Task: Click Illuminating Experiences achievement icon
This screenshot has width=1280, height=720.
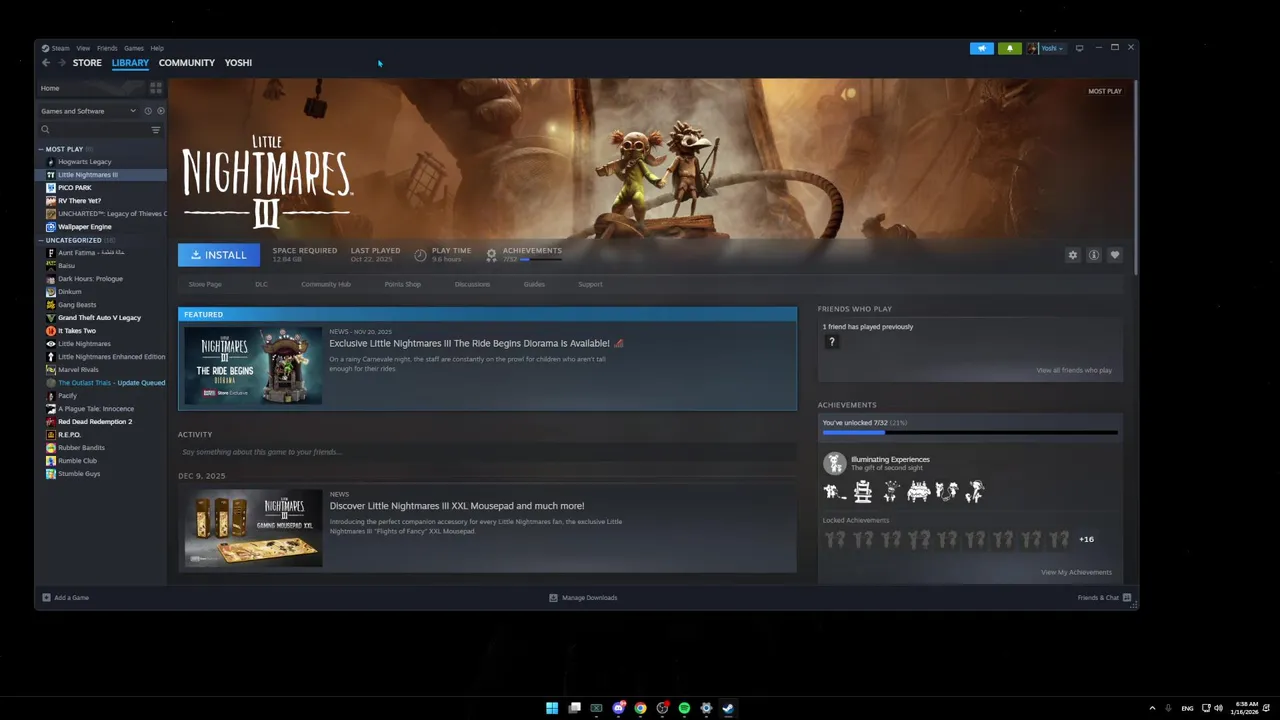Action: click(x=834, y=463)
